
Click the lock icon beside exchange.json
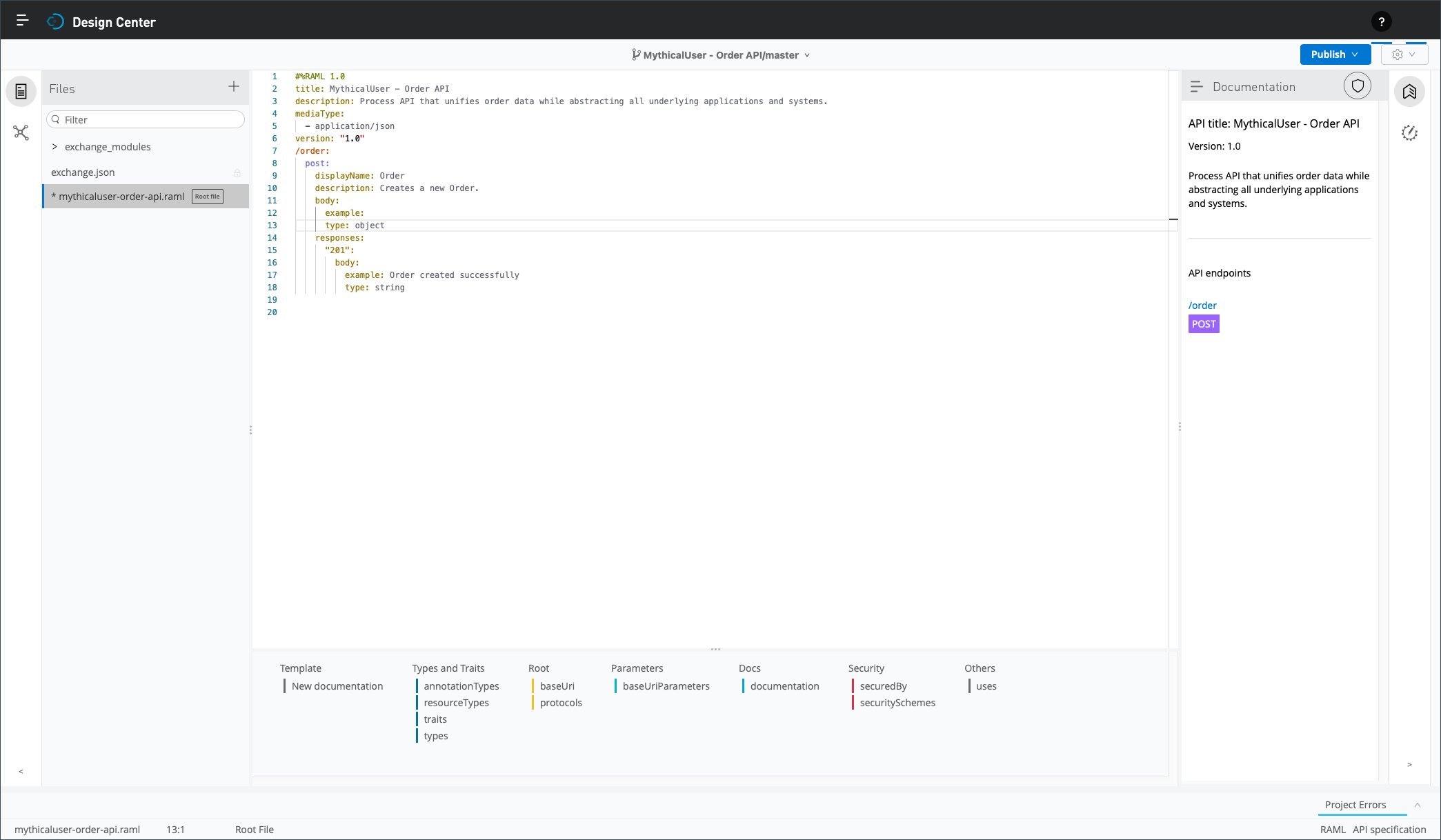[237, 173]
